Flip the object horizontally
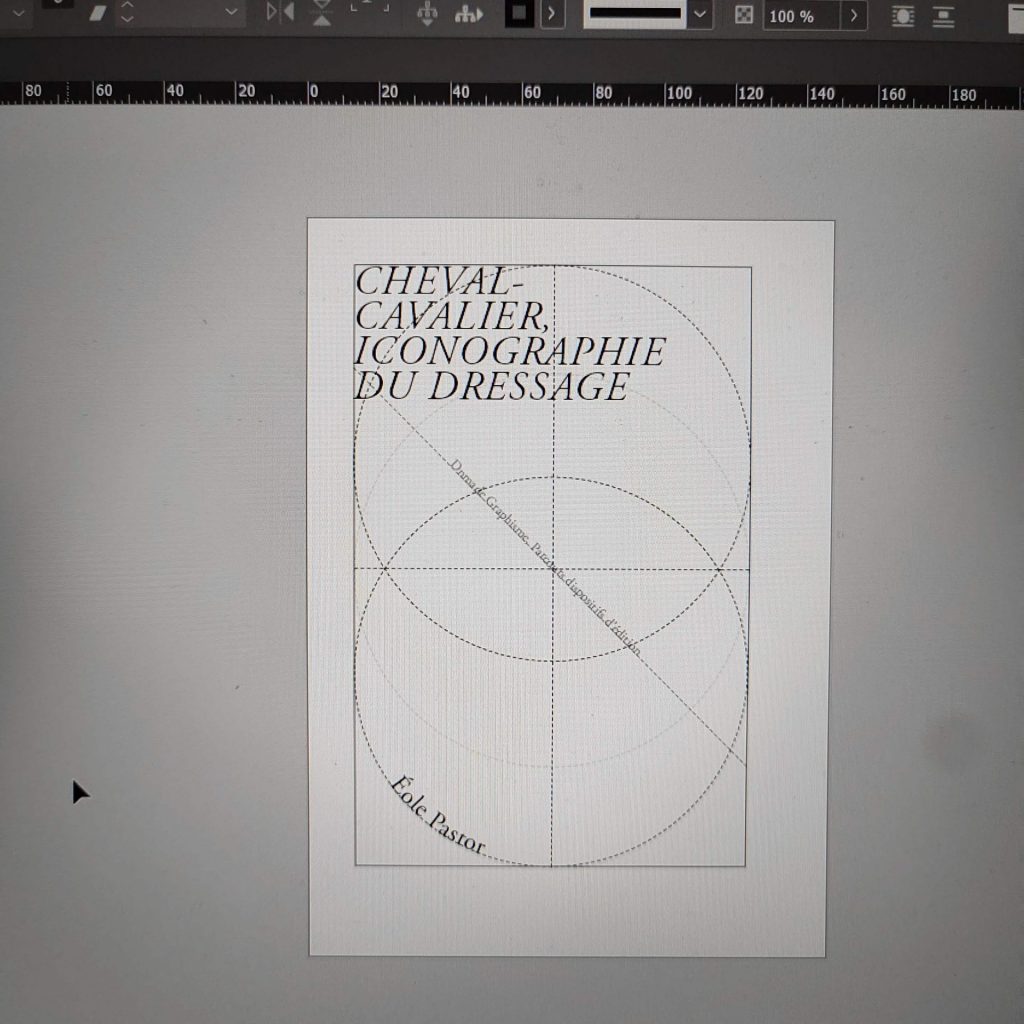 click(x=279, y=14)
